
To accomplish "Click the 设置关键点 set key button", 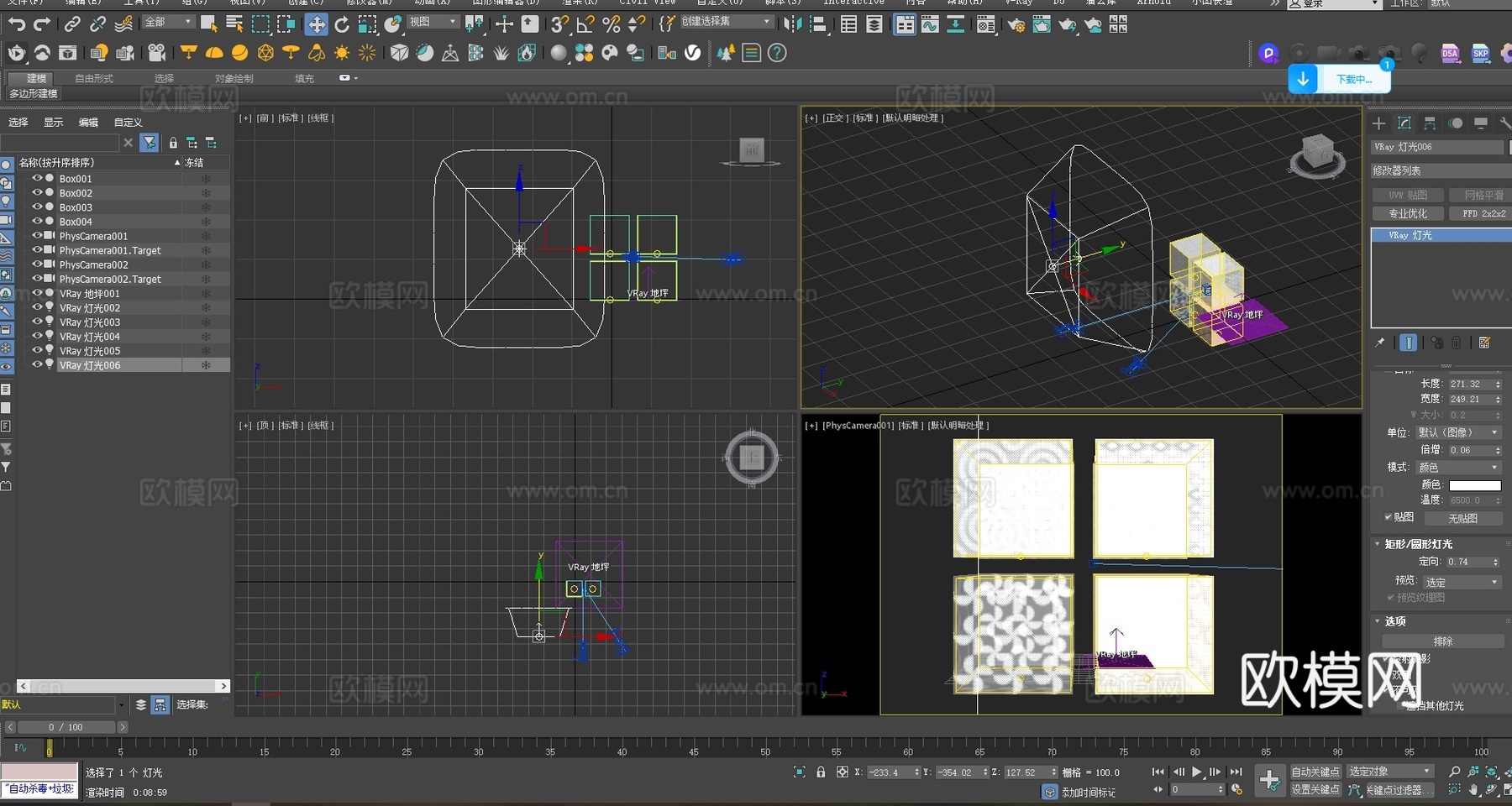I will coord(1315,790).
